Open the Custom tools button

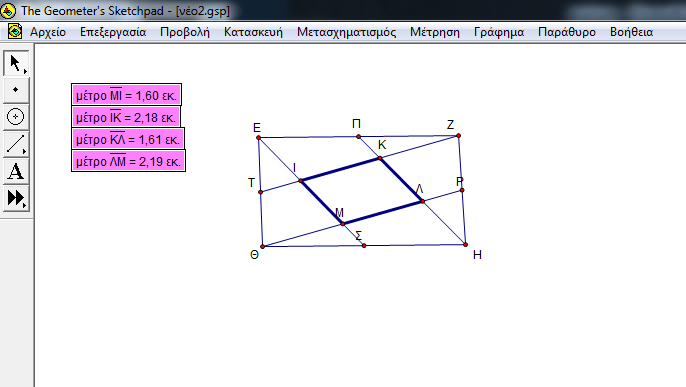tap(16, 198)
